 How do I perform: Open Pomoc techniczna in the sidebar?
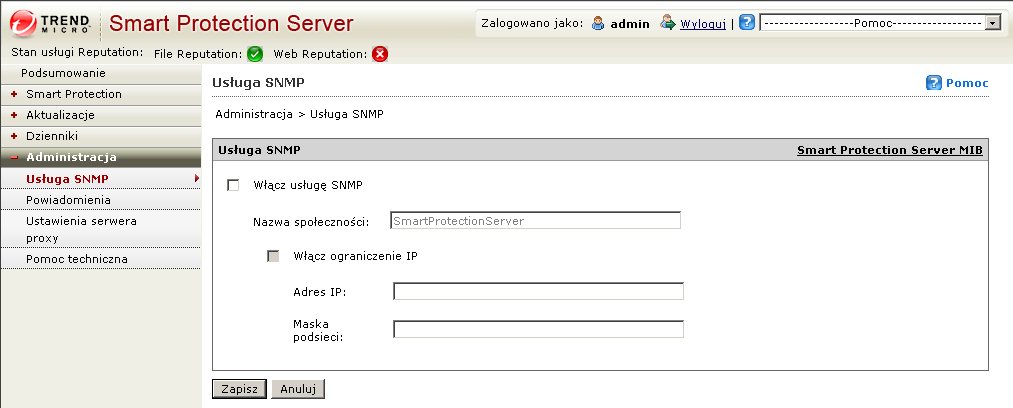77,260
